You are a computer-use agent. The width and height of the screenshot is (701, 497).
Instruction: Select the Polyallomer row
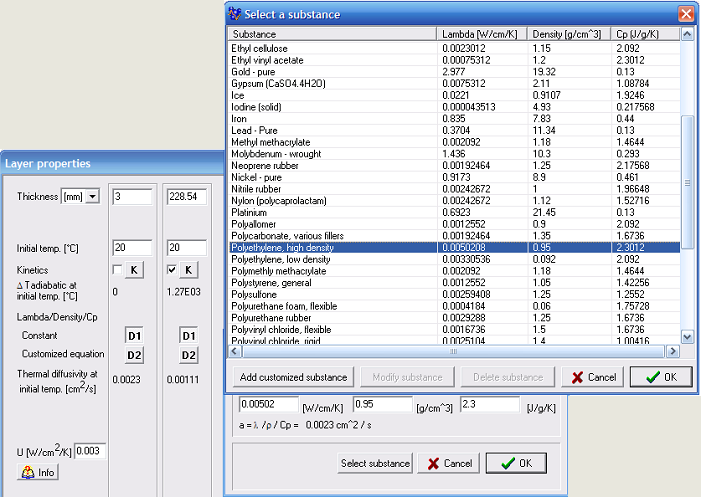click(455, 224)
